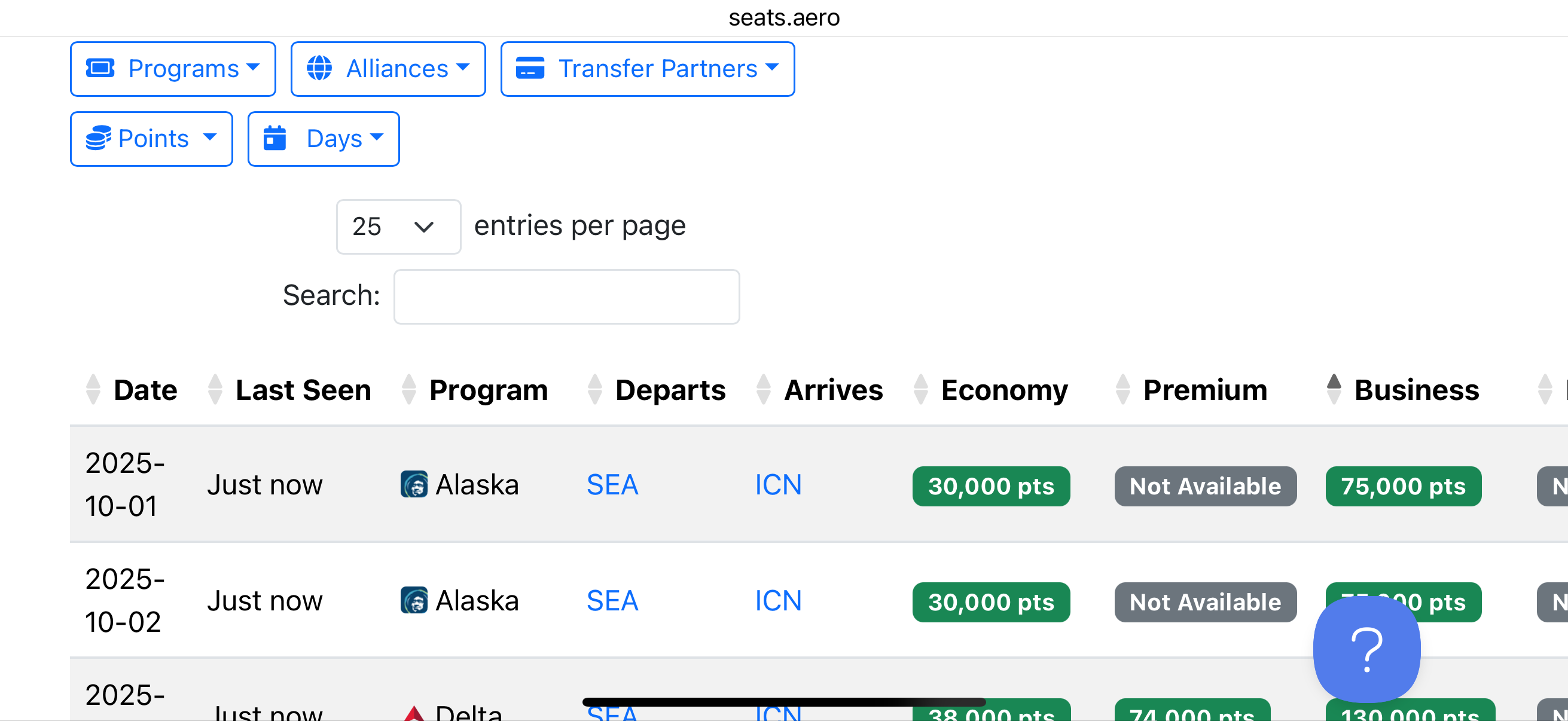Sort by Arrives column arrows
Image resolution: width=1568 pixels, height=721 pixels.
click(763, 389)
